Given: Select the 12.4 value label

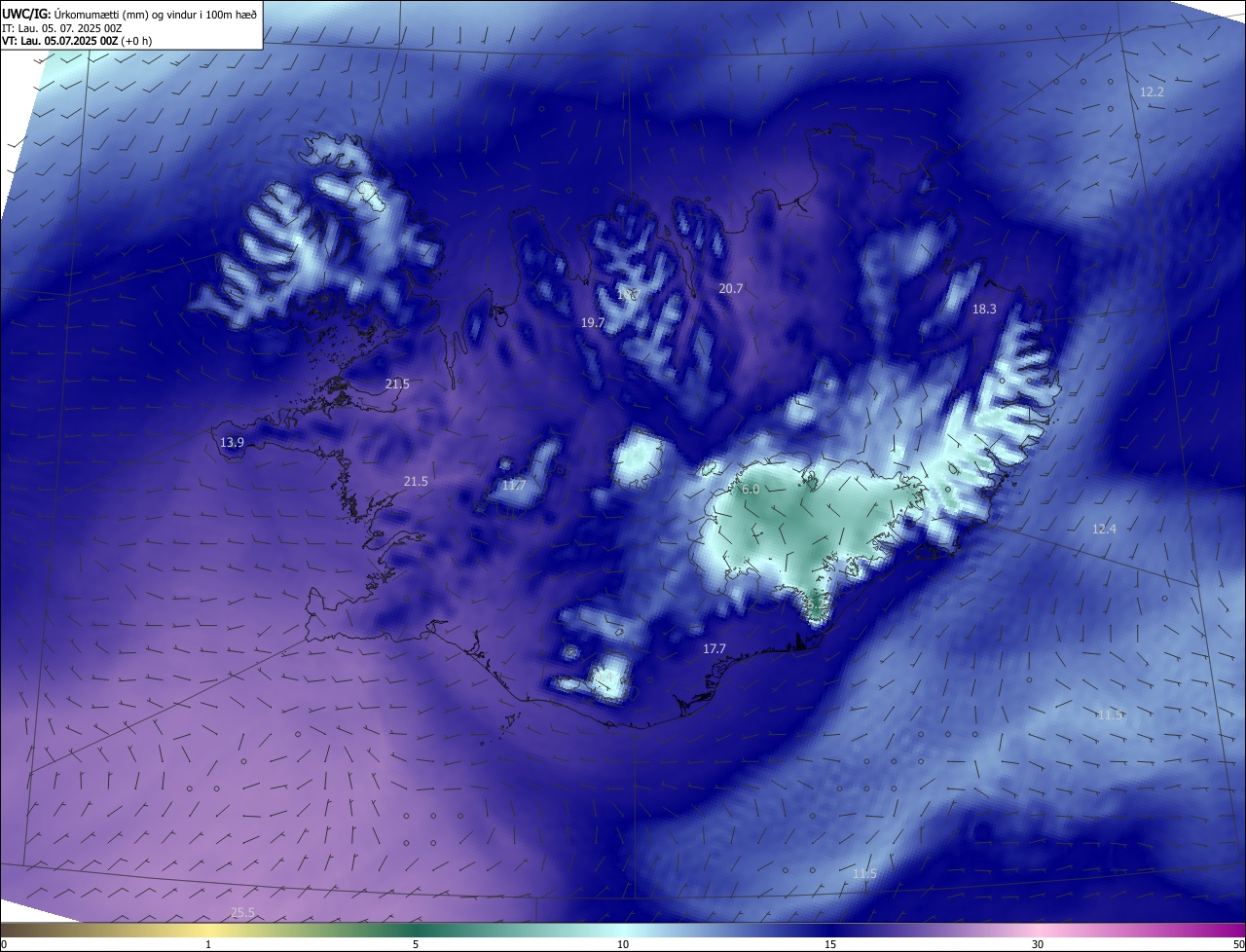Looking at the screenshot, I should coord(1104,529).
